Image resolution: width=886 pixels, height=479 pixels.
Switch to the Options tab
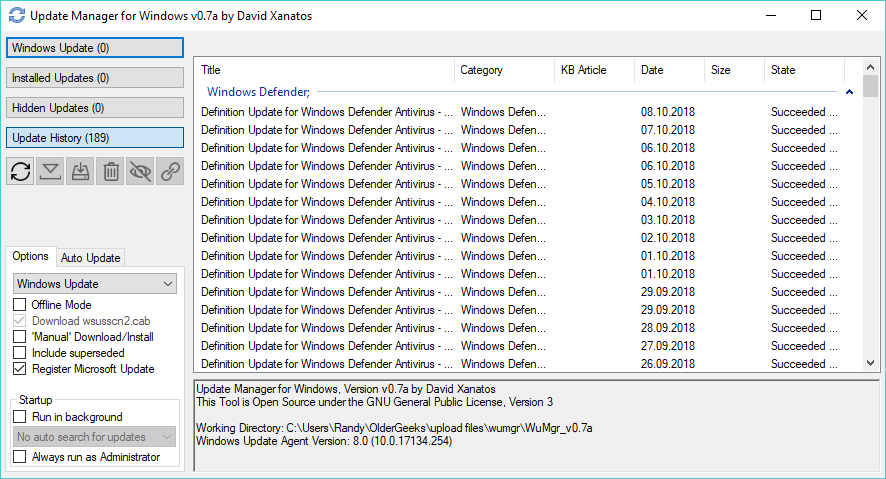point(31,256)
